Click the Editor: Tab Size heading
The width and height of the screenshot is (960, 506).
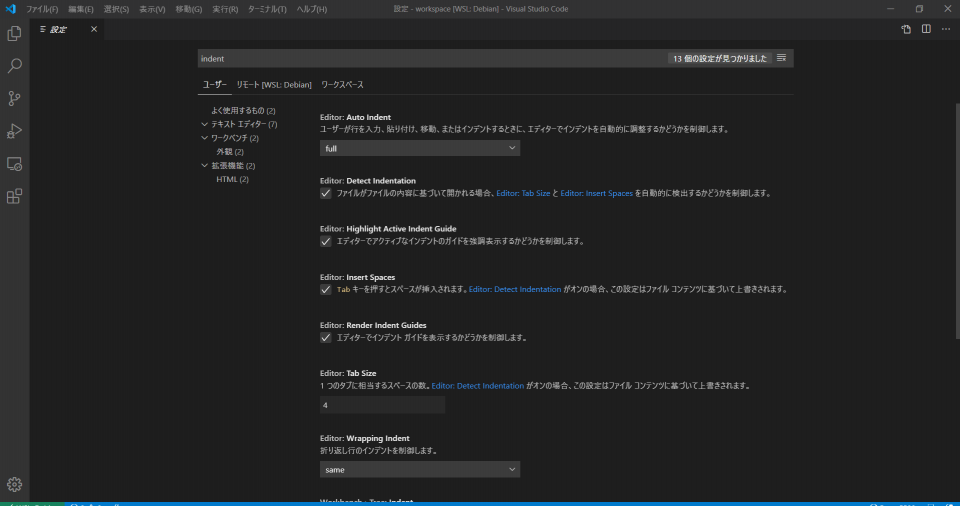click(x=348, y=373)
